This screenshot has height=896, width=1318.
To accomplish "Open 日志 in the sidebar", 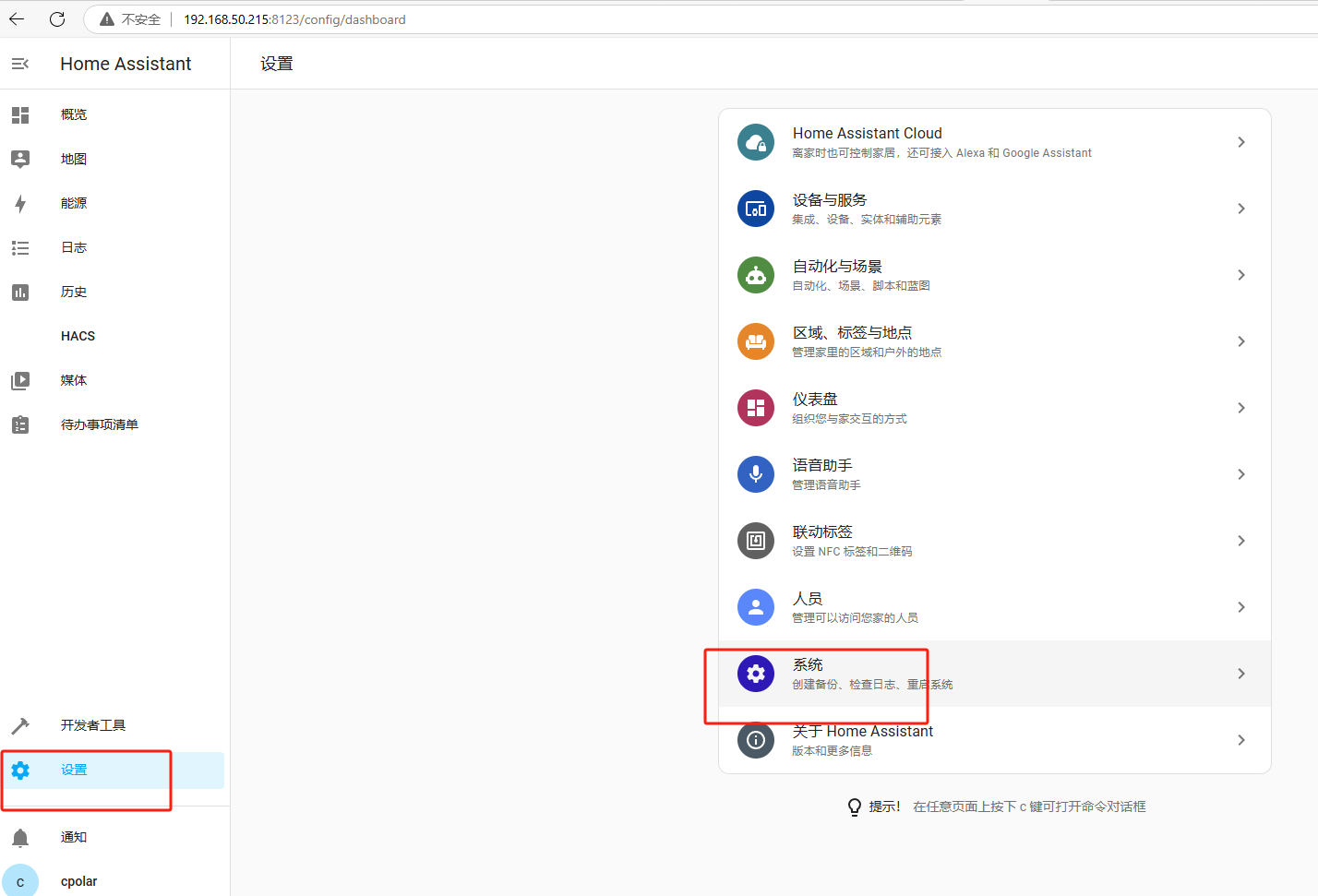I will [x=114, y=247].
